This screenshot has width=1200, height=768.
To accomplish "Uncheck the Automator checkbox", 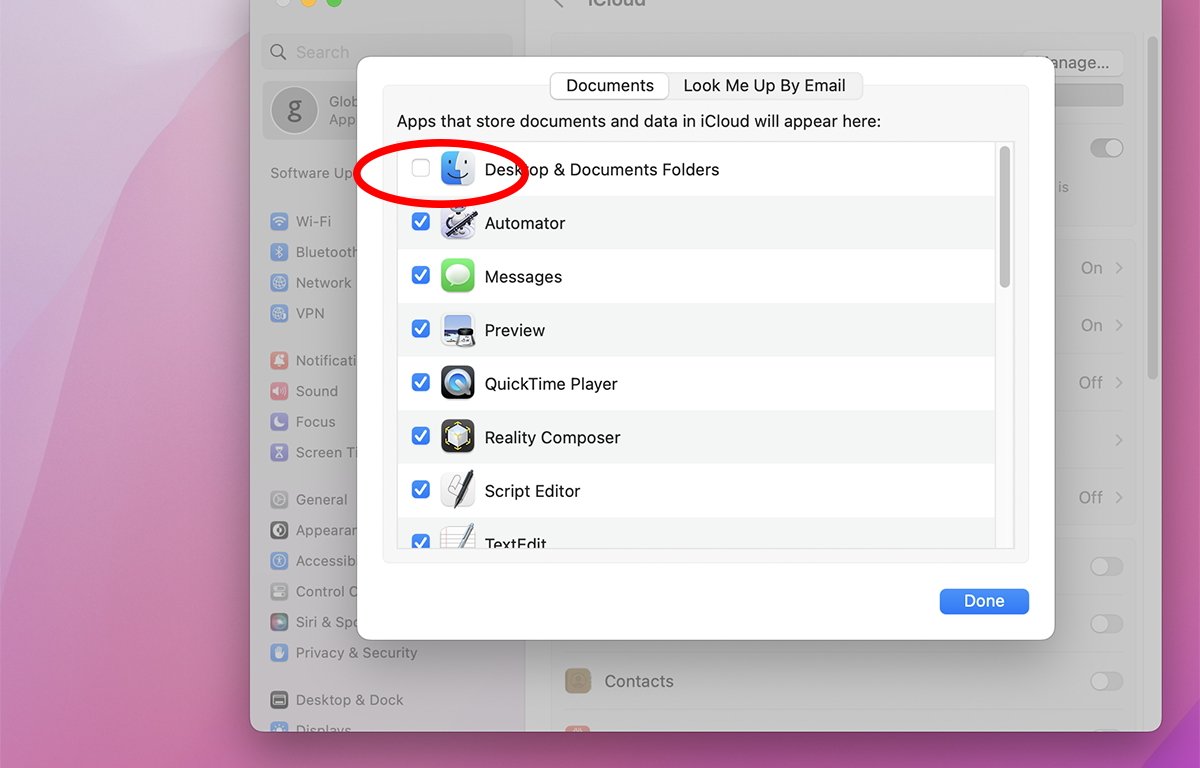I will point(421,222).
